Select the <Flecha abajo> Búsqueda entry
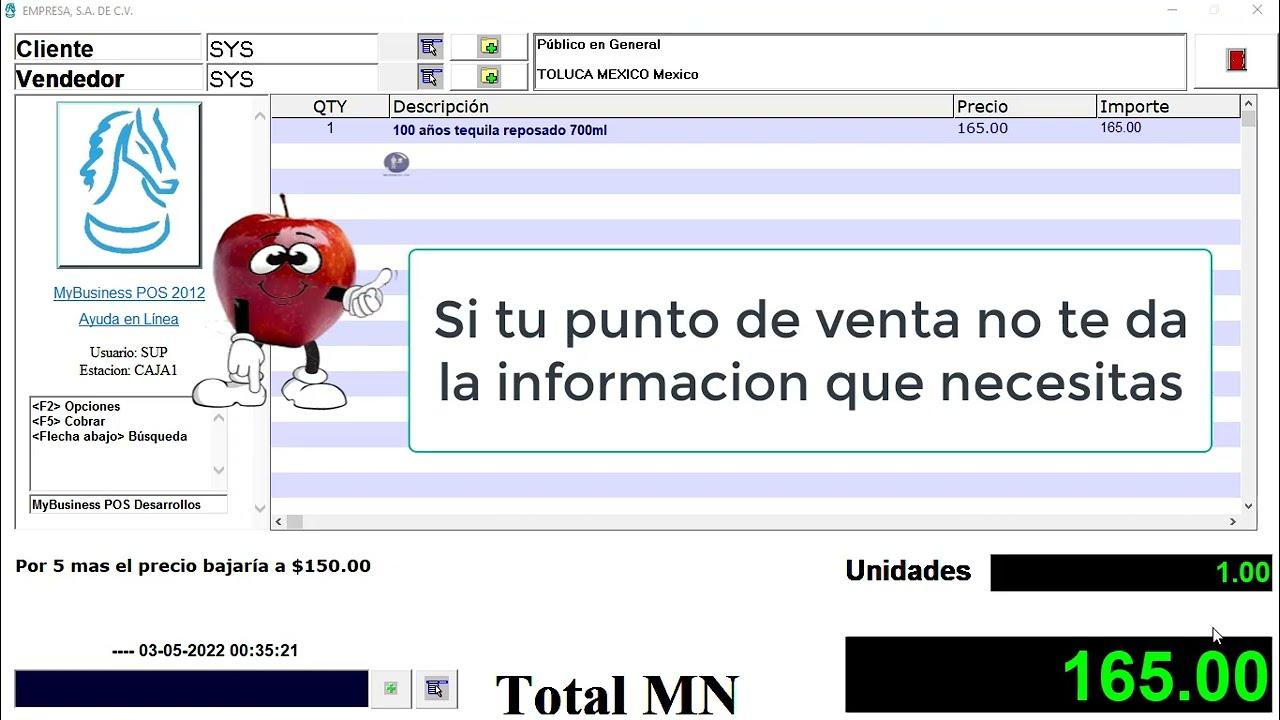Screen dimensions: 1280x720 pos(109,436)
